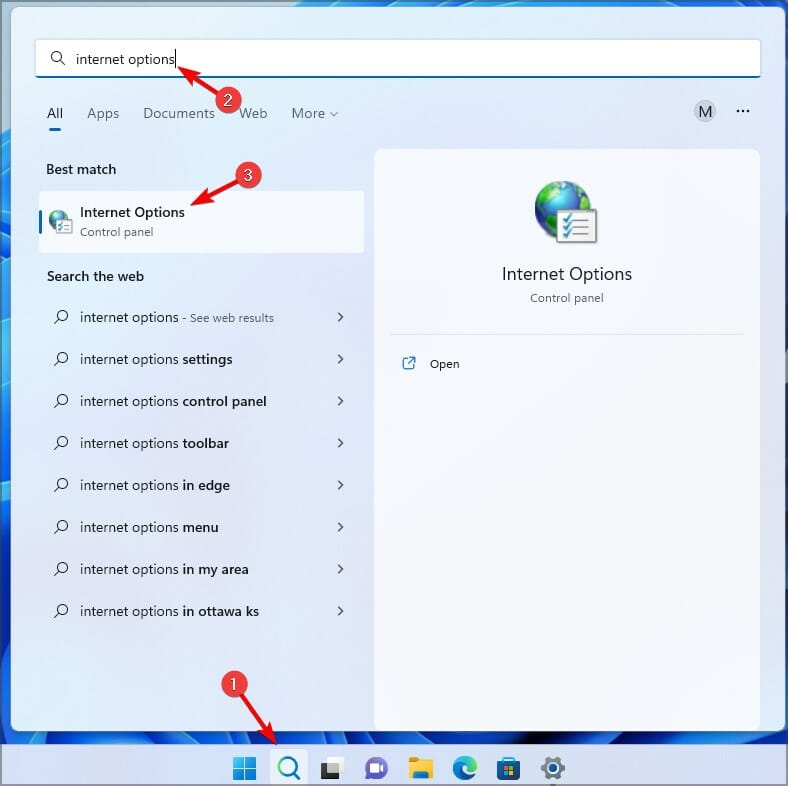Image resolution: width=788 pixels, height=786 pixels.
Task: Select 'internet options control panel' suggestion text
Action: coord(173,402)
